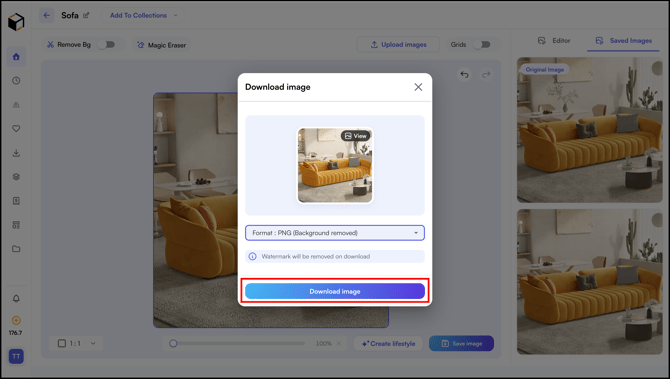Open the document icon in sidebar
The height and width of the screenshot is (379, 670).
[16, 200]
